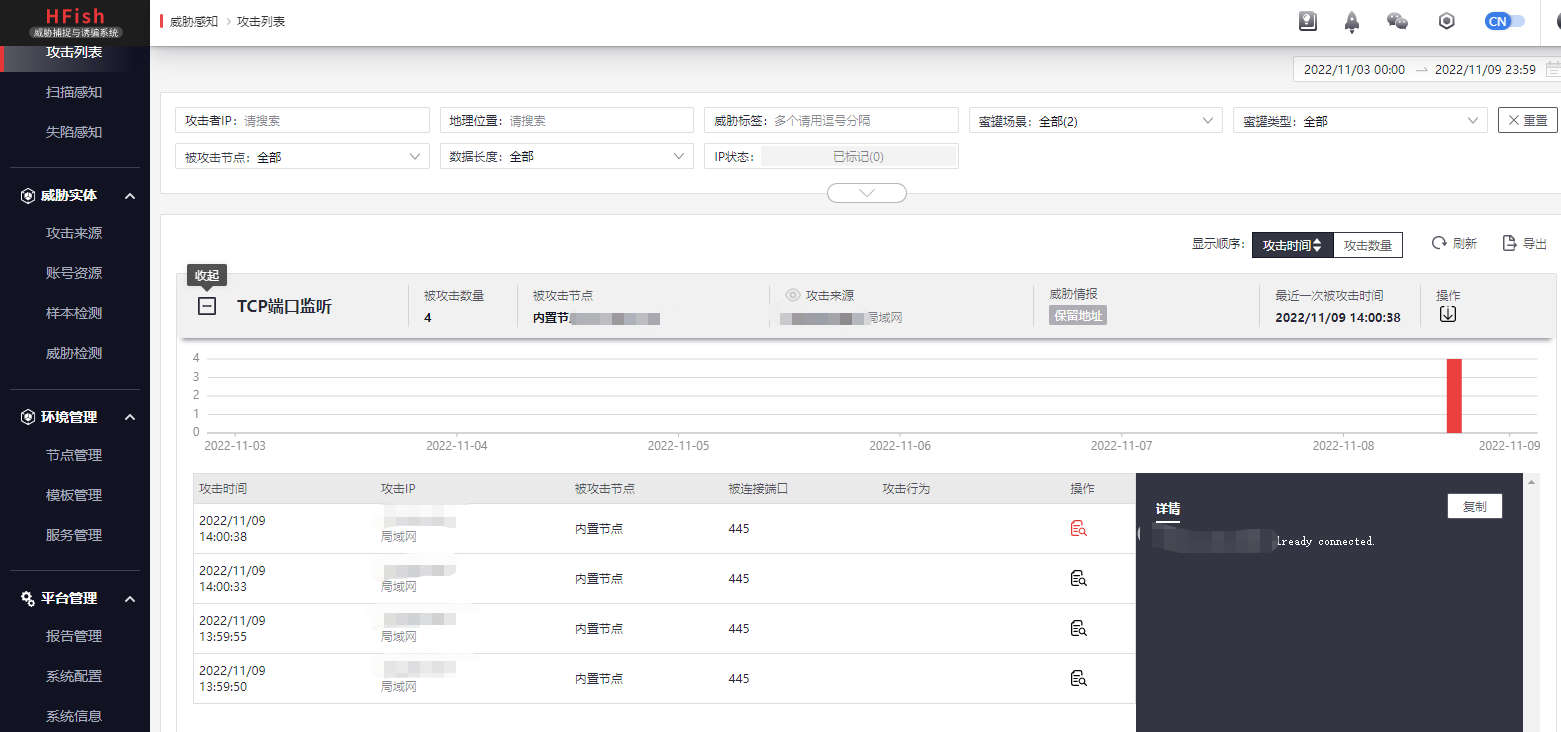
Task: Toggle the CN language switch
Action: coord(1505,21)
